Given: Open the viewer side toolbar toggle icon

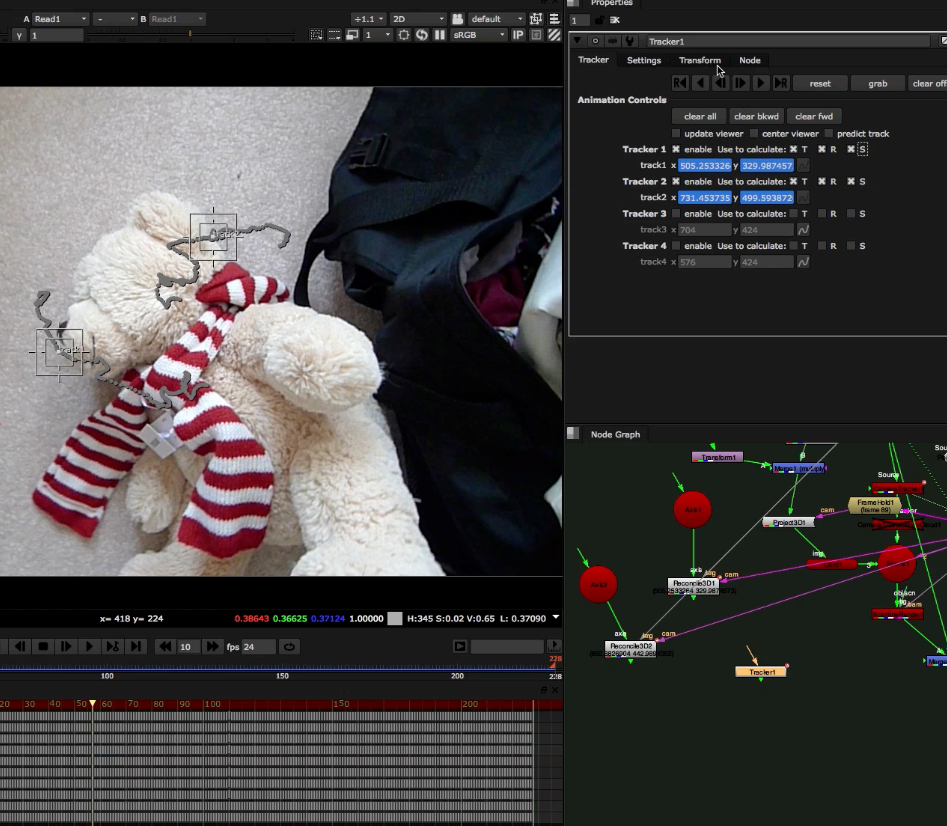Looking at the screenshot, I should (x=554, y=19).
